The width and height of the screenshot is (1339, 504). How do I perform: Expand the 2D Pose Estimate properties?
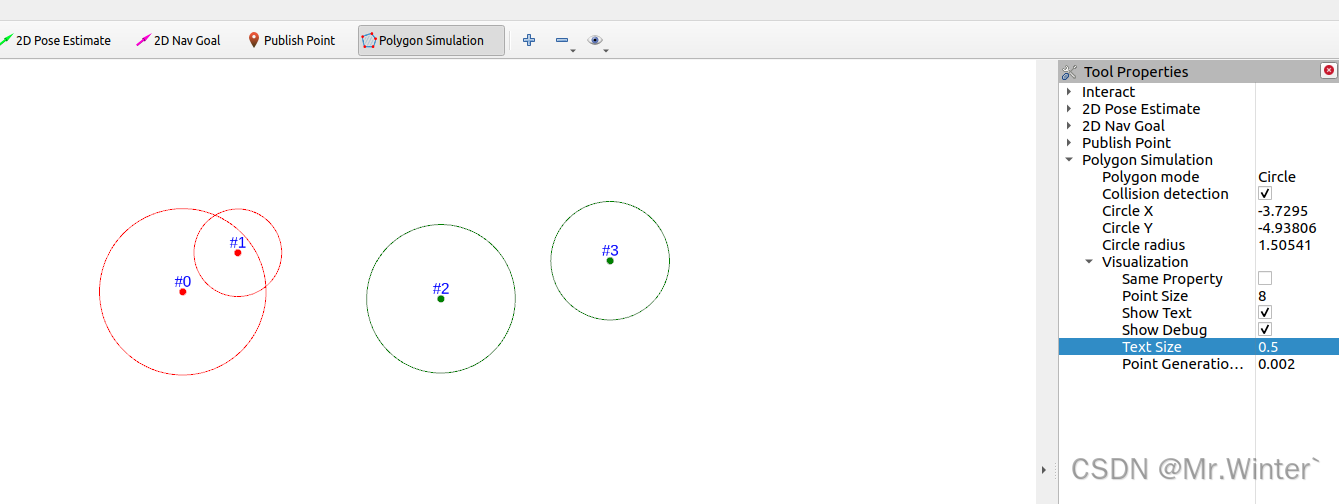pyautogui.click(x=1069, y=109)
